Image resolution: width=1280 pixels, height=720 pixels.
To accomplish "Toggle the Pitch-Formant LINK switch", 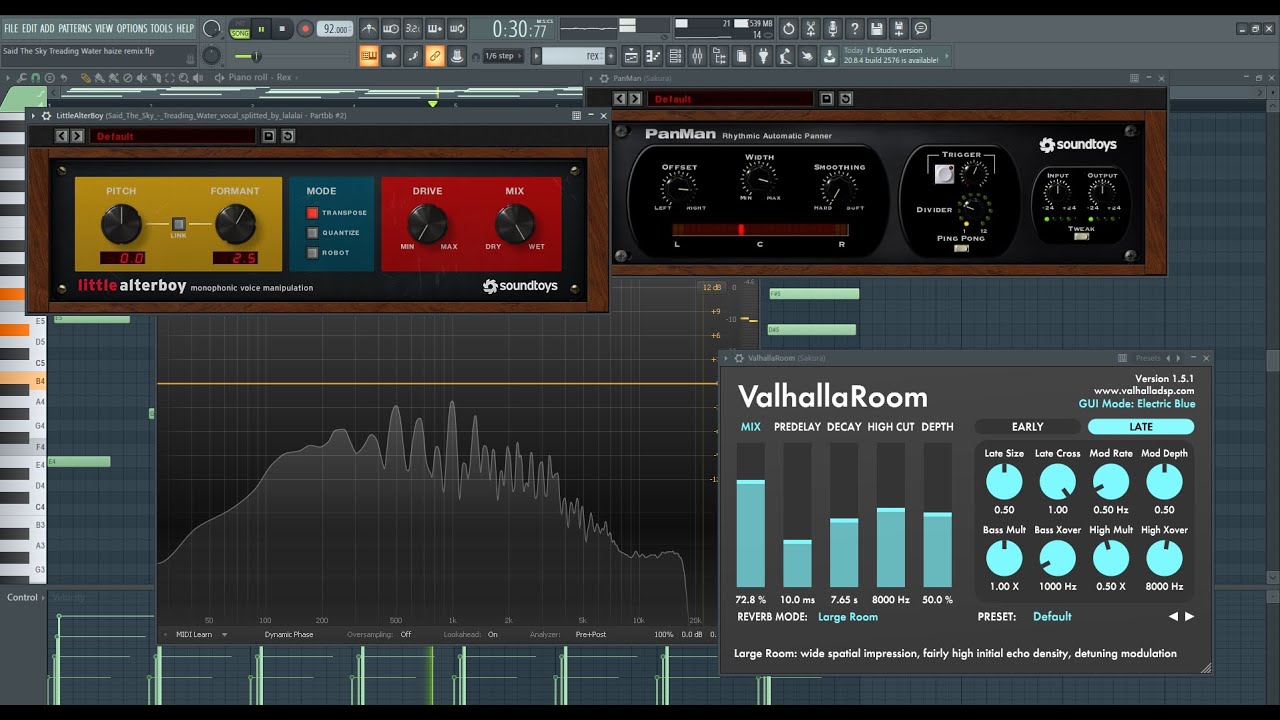I will pos(179,224).
